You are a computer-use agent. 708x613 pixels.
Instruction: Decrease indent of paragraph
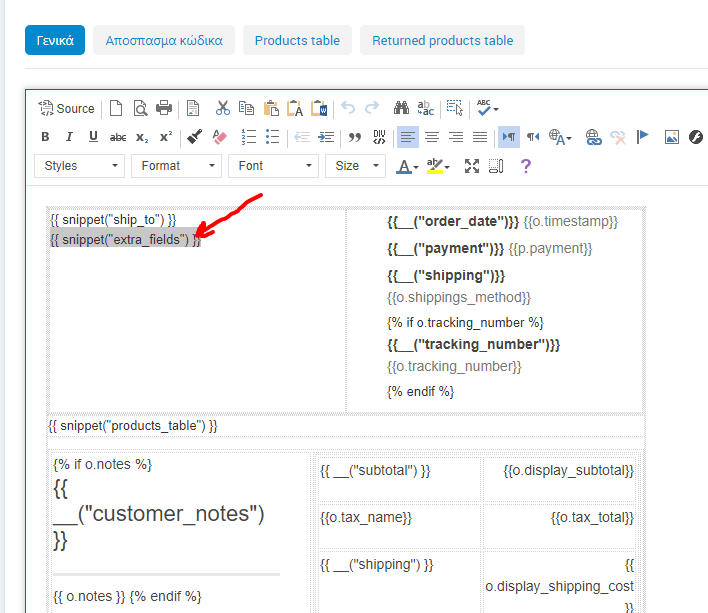pyautogui.click(x=302, y=137)
